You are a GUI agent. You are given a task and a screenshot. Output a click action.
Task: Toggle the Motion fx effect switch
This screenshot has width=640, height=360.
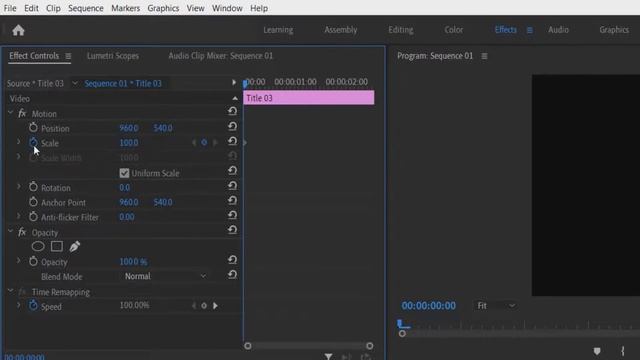[x=22, y=113]
